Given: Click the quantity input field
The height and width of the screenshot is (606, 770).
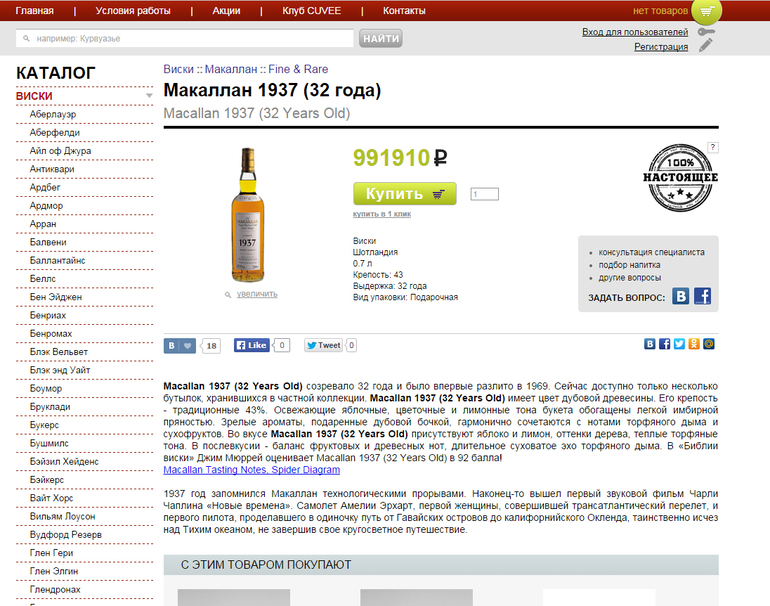Looking at the screenshot, I should [484, 194].
